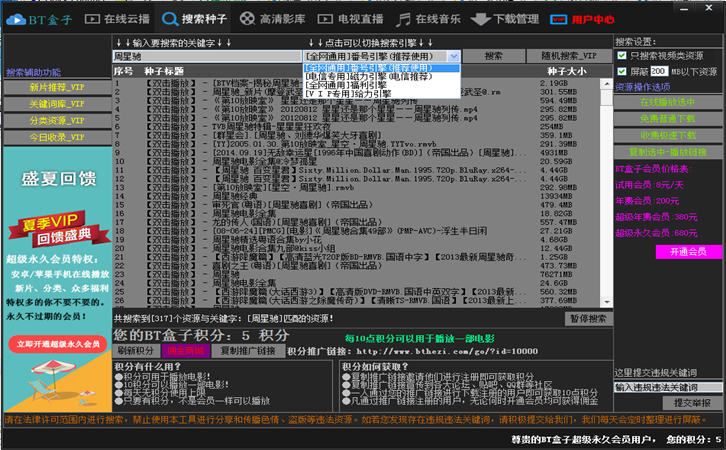Click the results list scrollbar down arrow
Screen dimensions: 726x450
tap(607, 302)
